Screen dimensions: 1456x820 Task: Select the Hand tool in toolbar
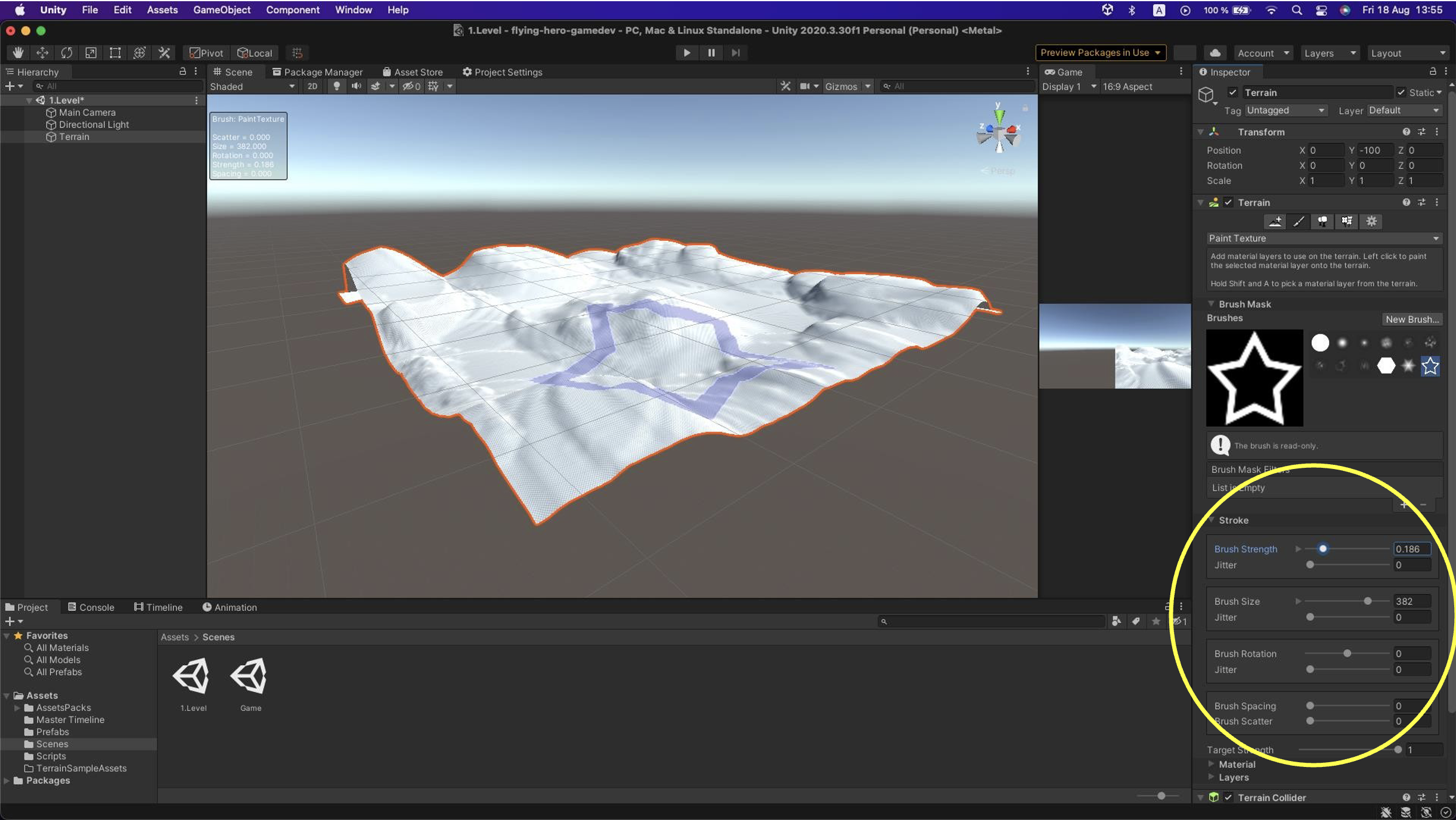(x=18, y=52)
